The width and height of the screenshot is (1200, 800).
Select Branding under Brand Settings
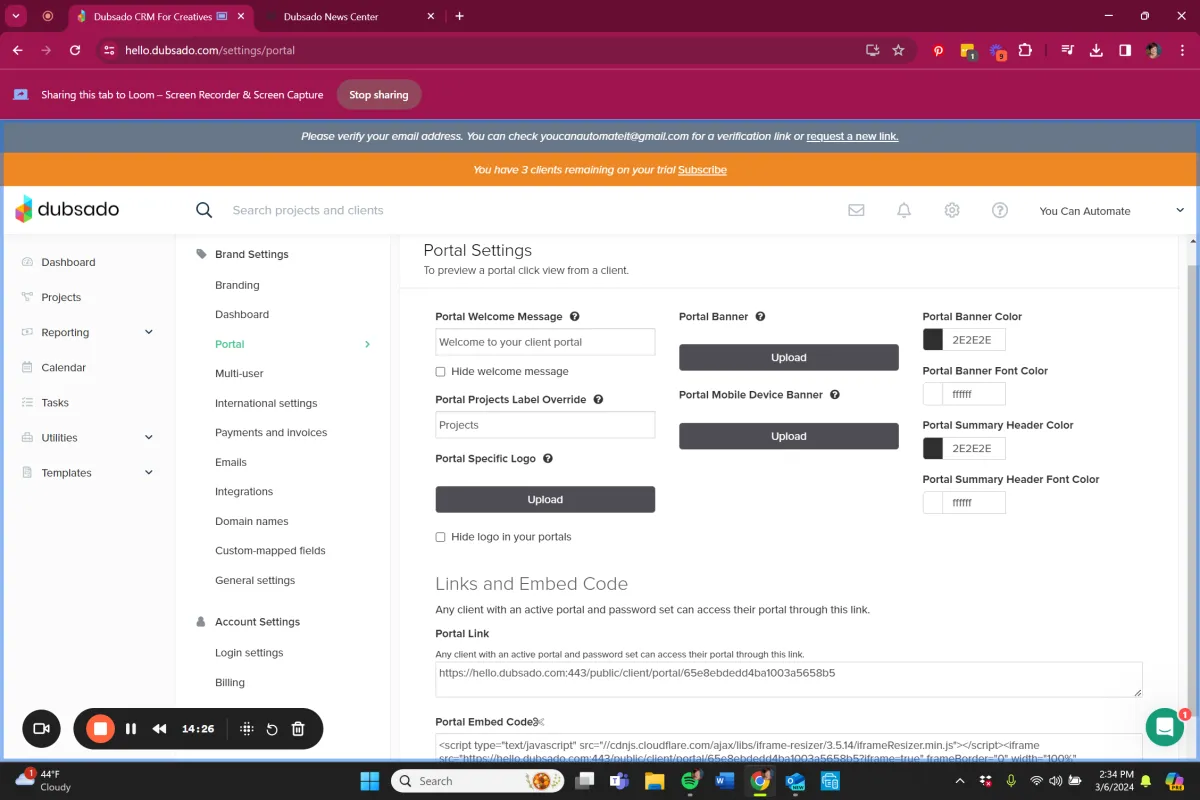point(237,285)
